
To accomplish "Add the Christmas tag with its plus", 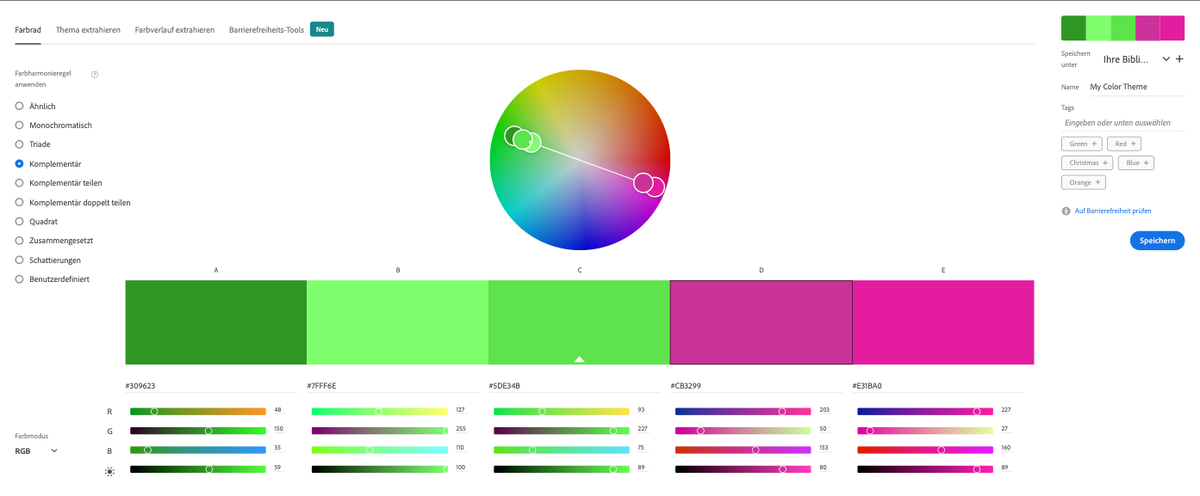I will pos(1105,162).
